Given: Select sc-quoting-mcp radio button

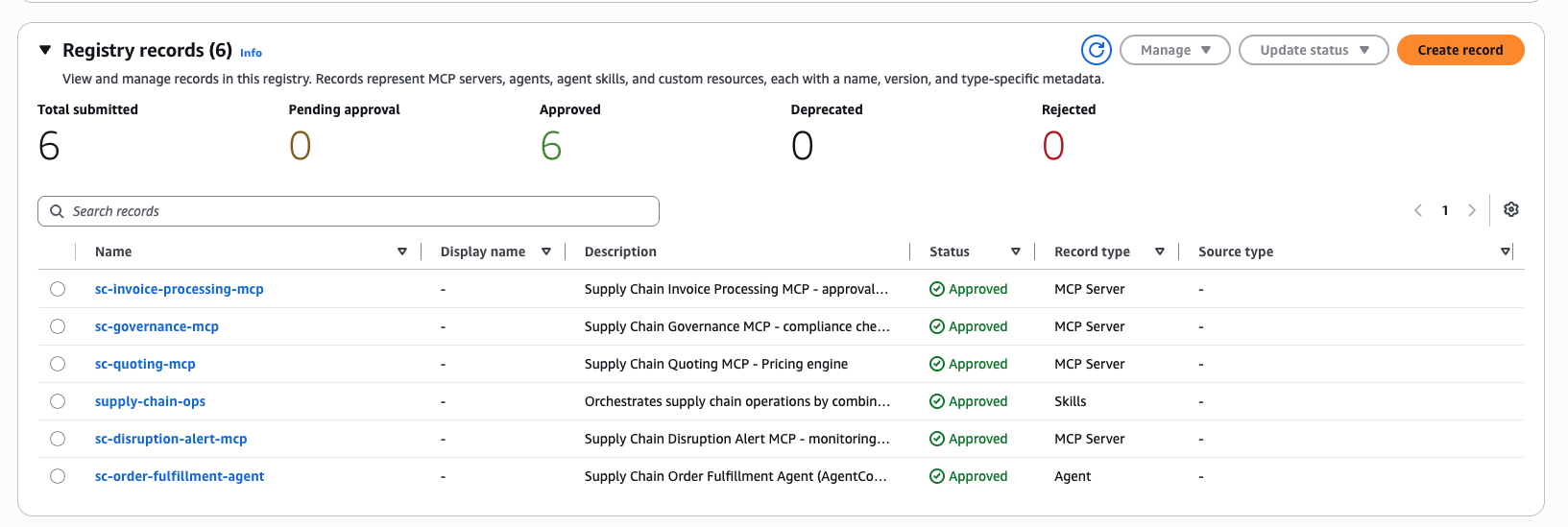Looking at the screenshot, I should coord(58,364).
